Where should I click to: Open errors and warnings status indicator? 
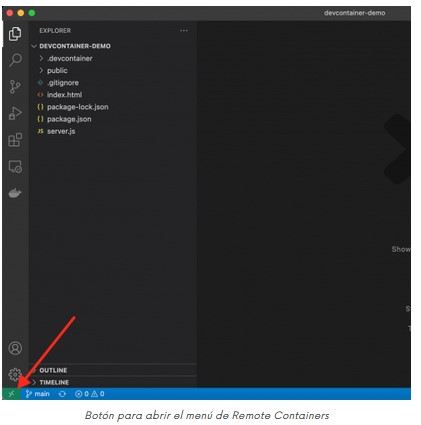90,394
